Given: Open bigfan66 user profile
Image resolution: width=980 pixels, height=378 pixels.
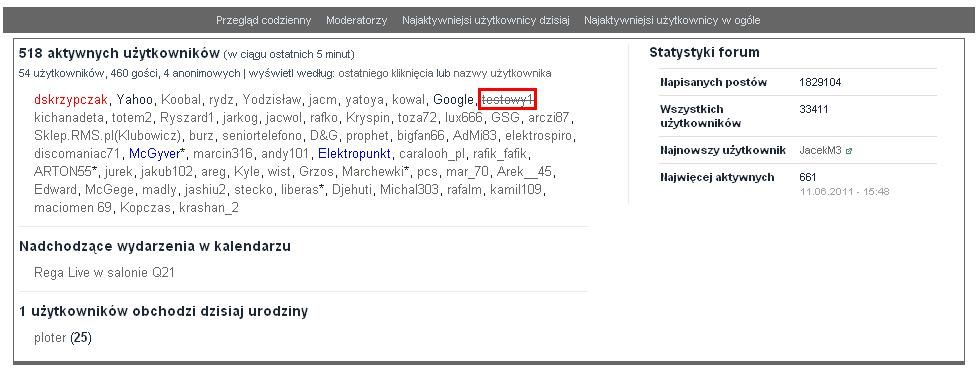Looking at the screenshot, I should [x=421, y=135].
